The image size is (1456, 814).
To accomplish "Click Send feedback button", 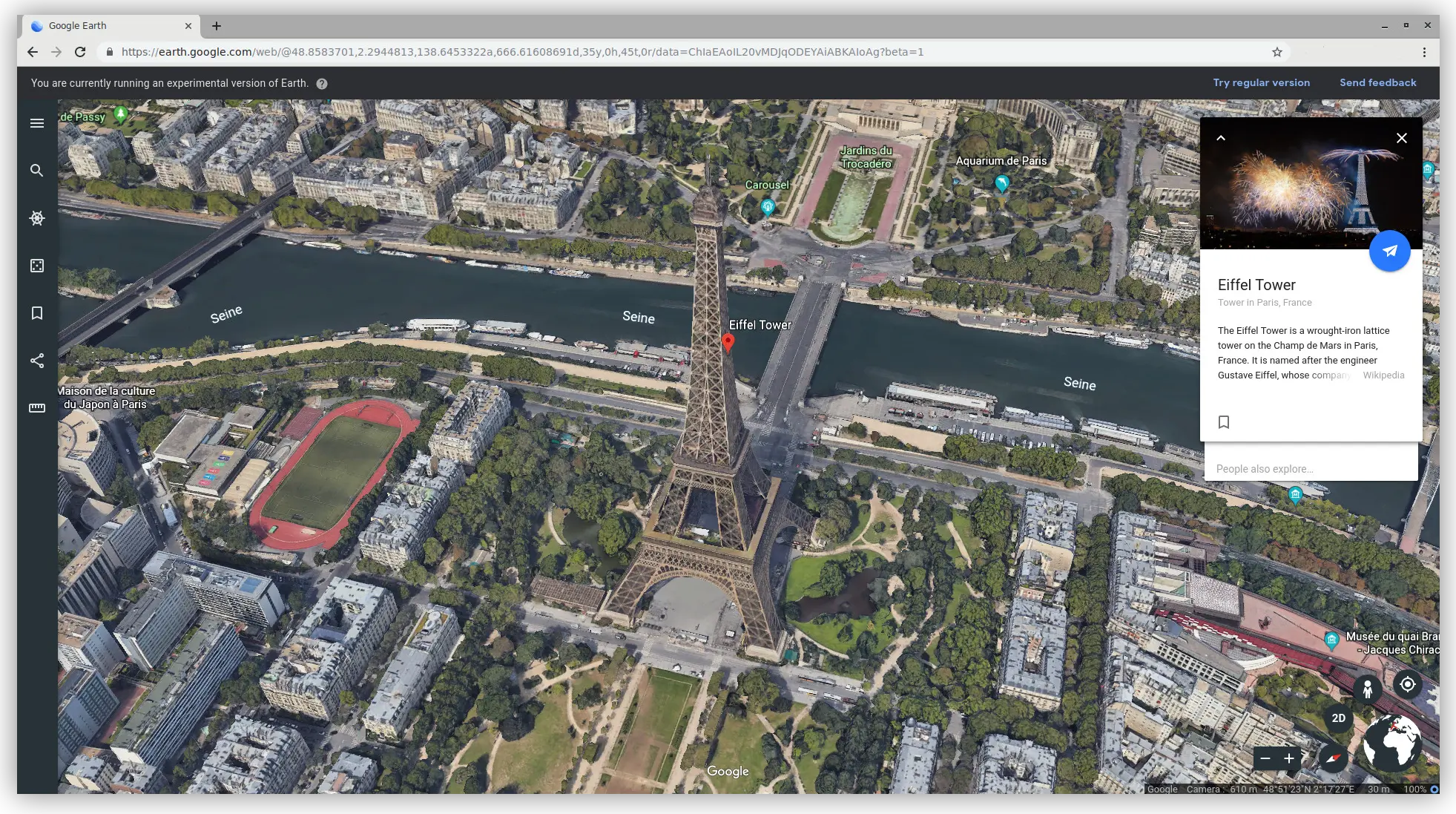I will [1378, 82].
